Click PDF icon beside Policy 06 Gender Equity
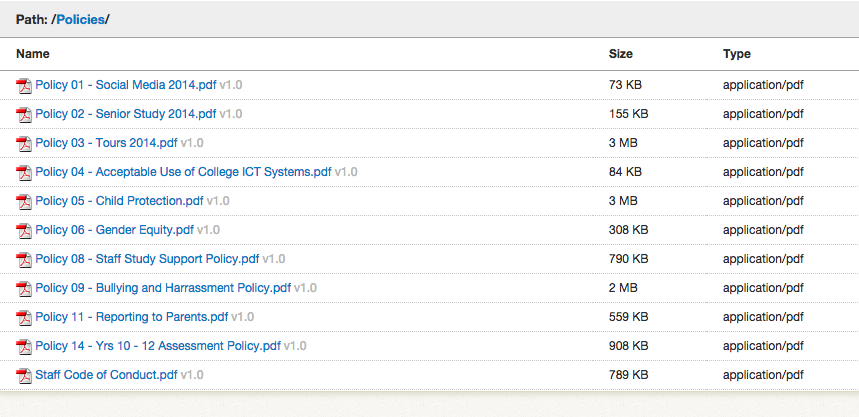Screen dimensions: 859x417 pyautogui.click(x=24, y=231)
